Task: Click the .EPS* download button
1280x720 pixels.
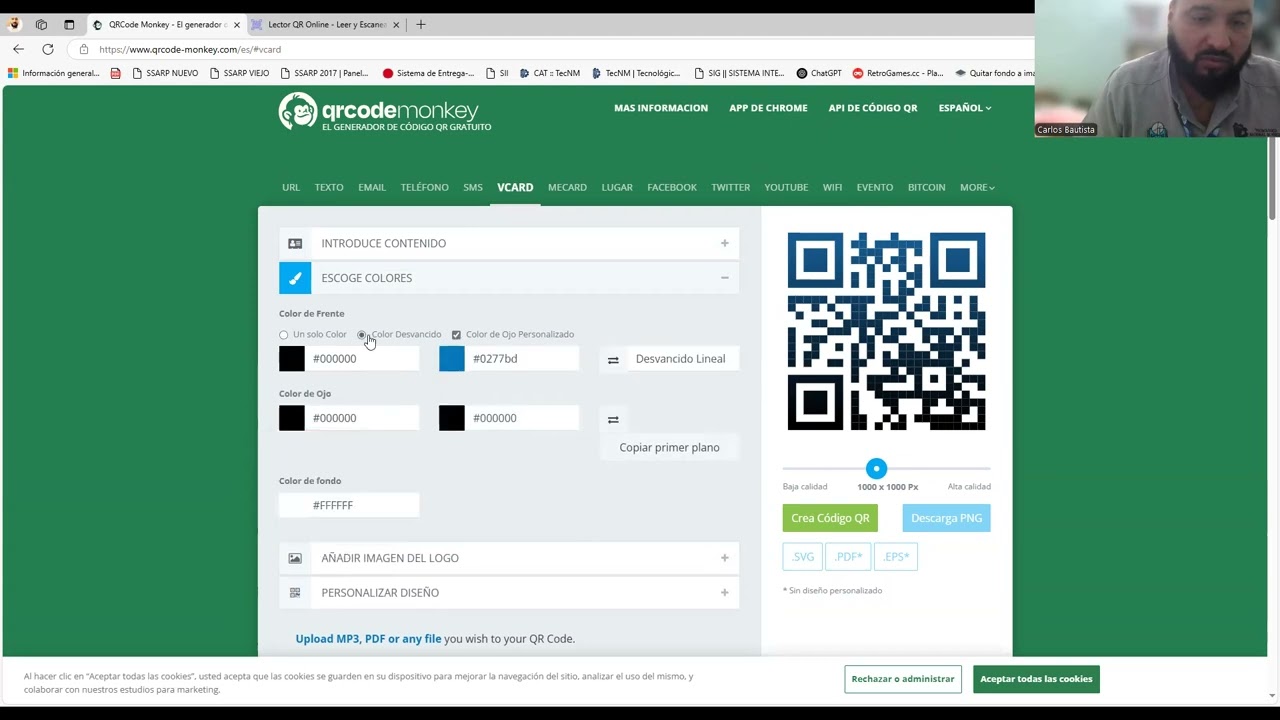Action: (896, 557)
